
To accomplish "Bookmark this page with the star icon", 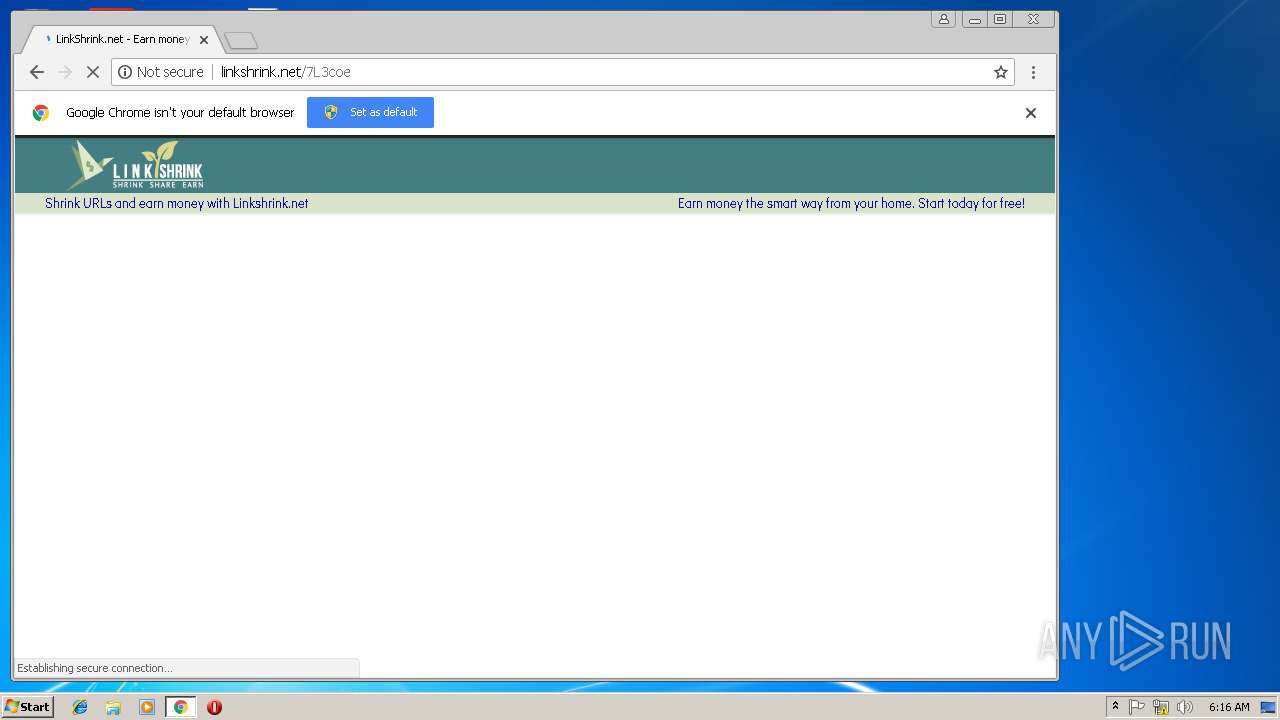I will [1000, 72].
